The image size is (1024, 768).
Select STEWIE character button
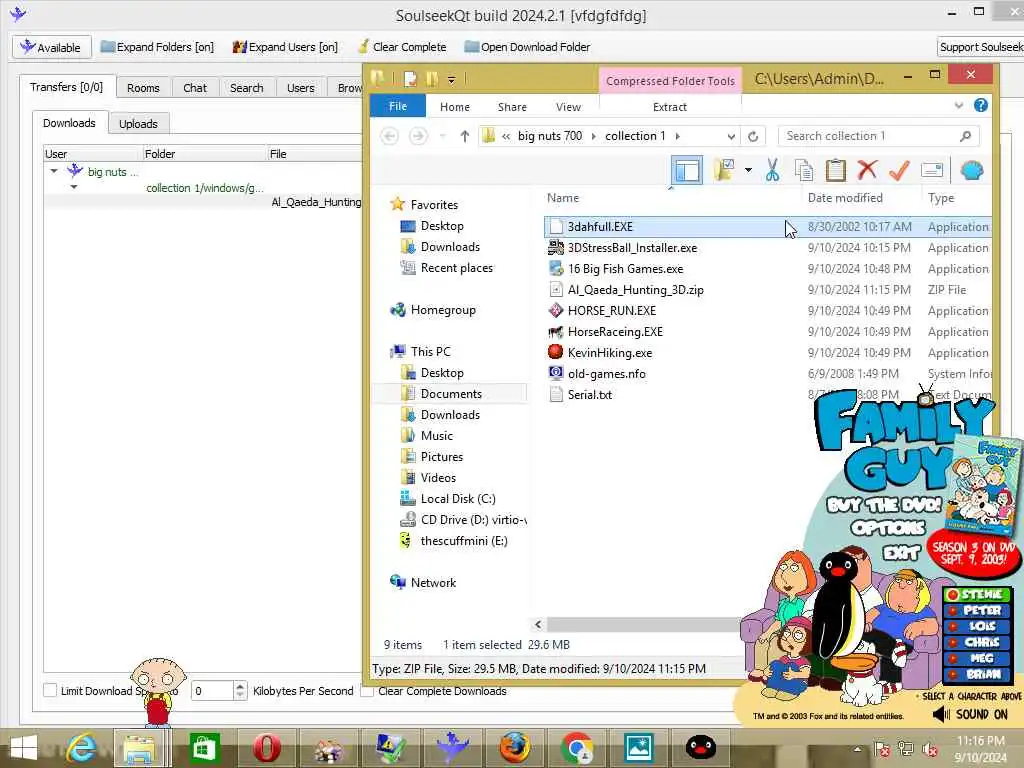(978, 594)
